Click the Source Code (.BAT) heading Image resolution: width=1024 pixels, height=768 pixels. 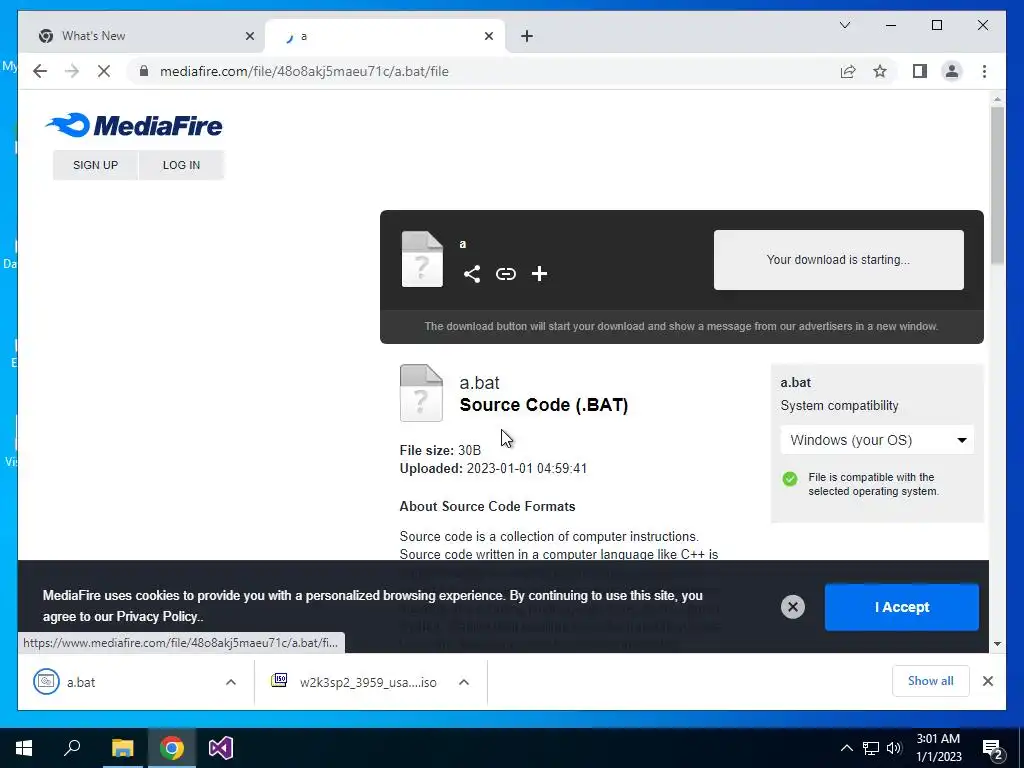point(543,405)
